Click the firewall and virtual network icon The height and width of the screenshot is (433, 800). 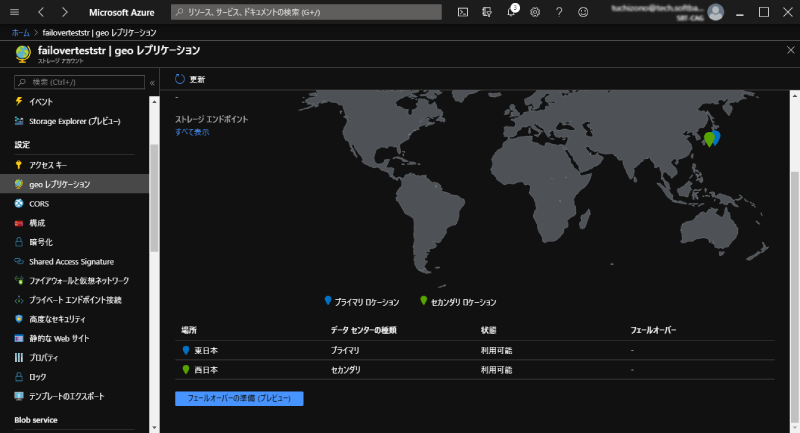point(19,280)
